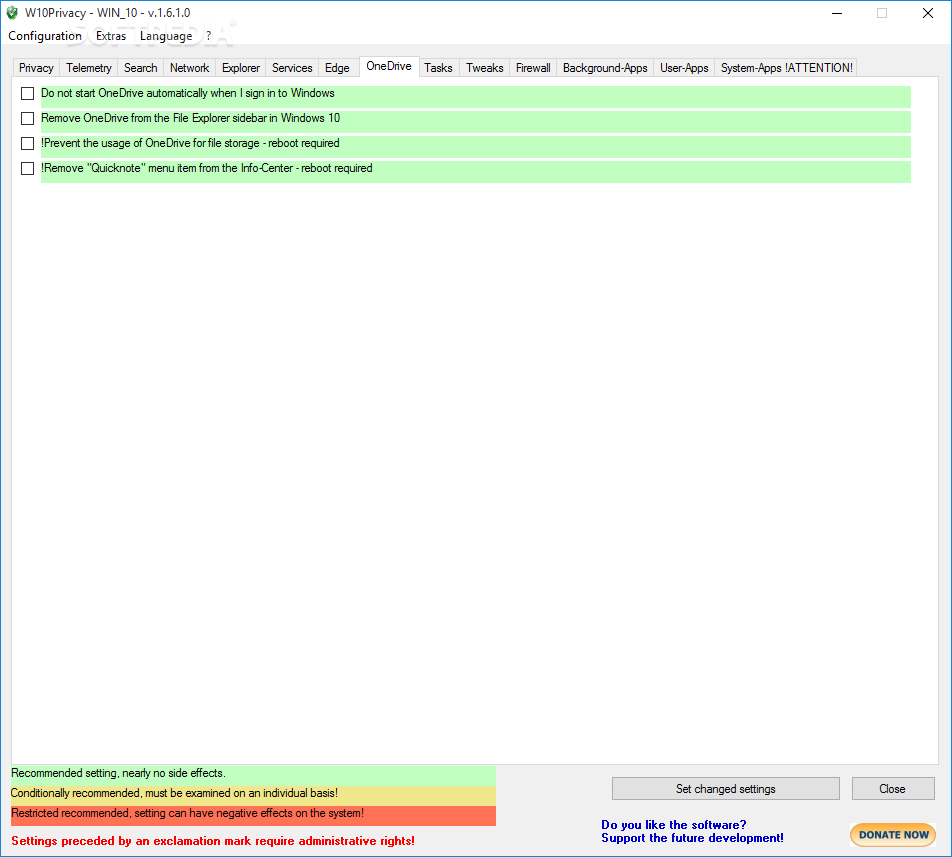Select the System-Apps !ATTENTION! tab
Screen dimensions: 952x857
(786, 68)
